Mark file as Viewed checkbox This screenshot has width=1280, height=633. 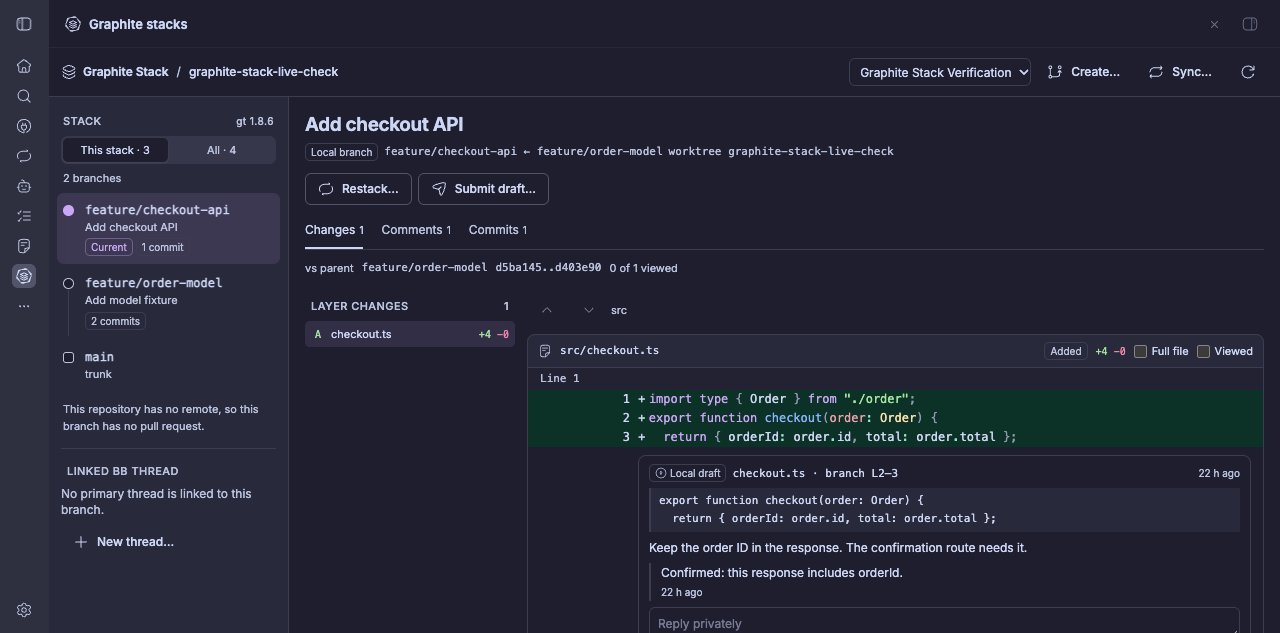(x=1203, y=351)
